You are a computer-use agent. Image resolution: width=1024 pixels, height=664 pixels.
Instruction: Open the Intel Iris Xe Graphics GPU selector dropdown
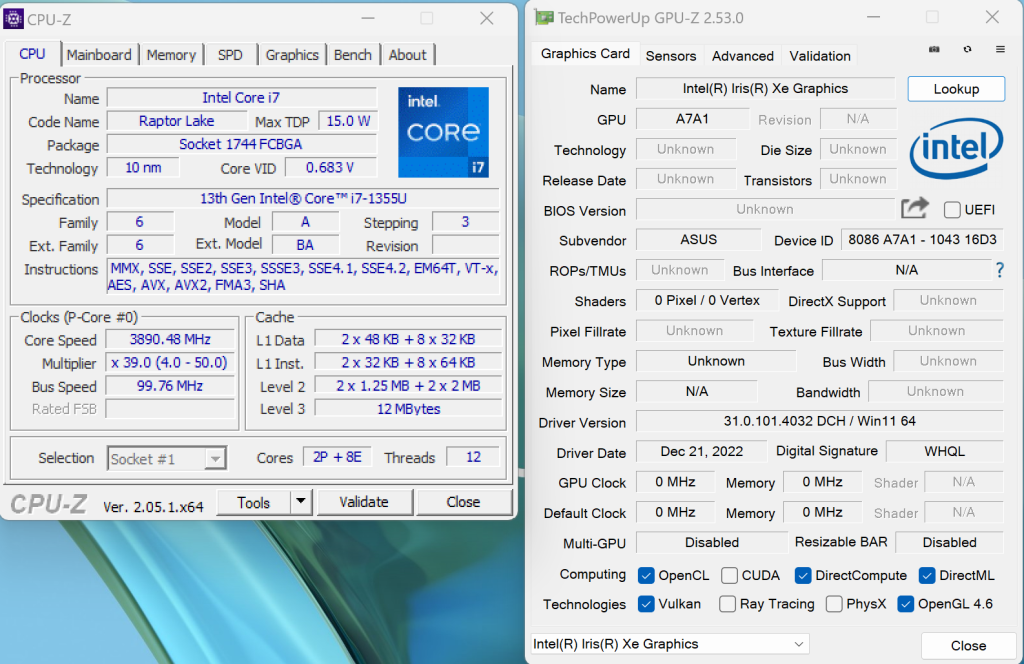[669, 644]
